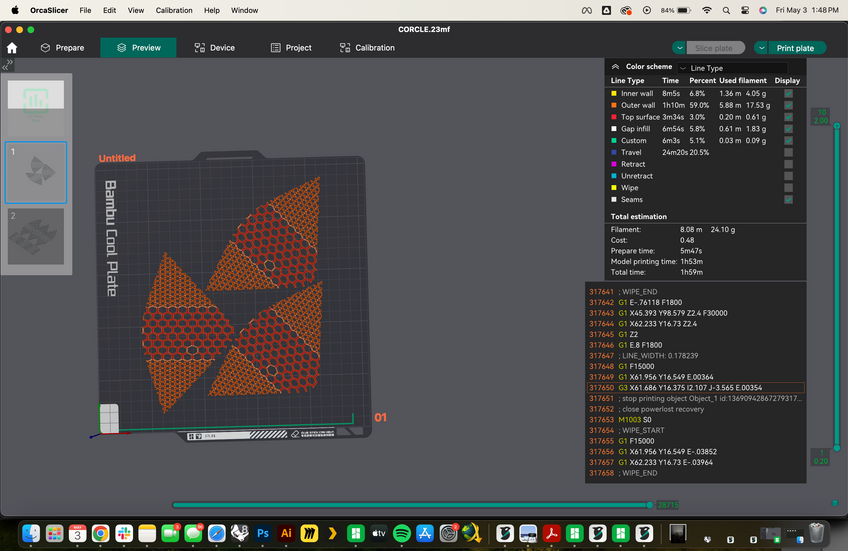
Task: Open Photoshop from the Dock
Action: (x=263, y=533)
